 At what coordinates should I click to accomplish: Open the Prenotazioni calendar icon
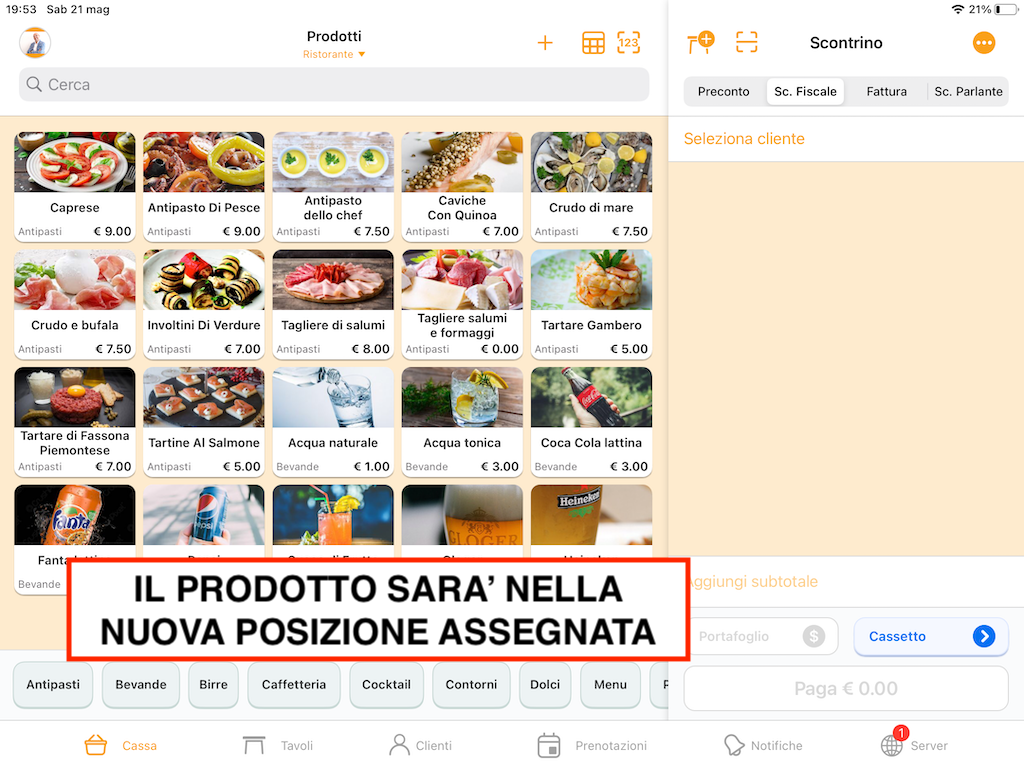click(549, 745)
